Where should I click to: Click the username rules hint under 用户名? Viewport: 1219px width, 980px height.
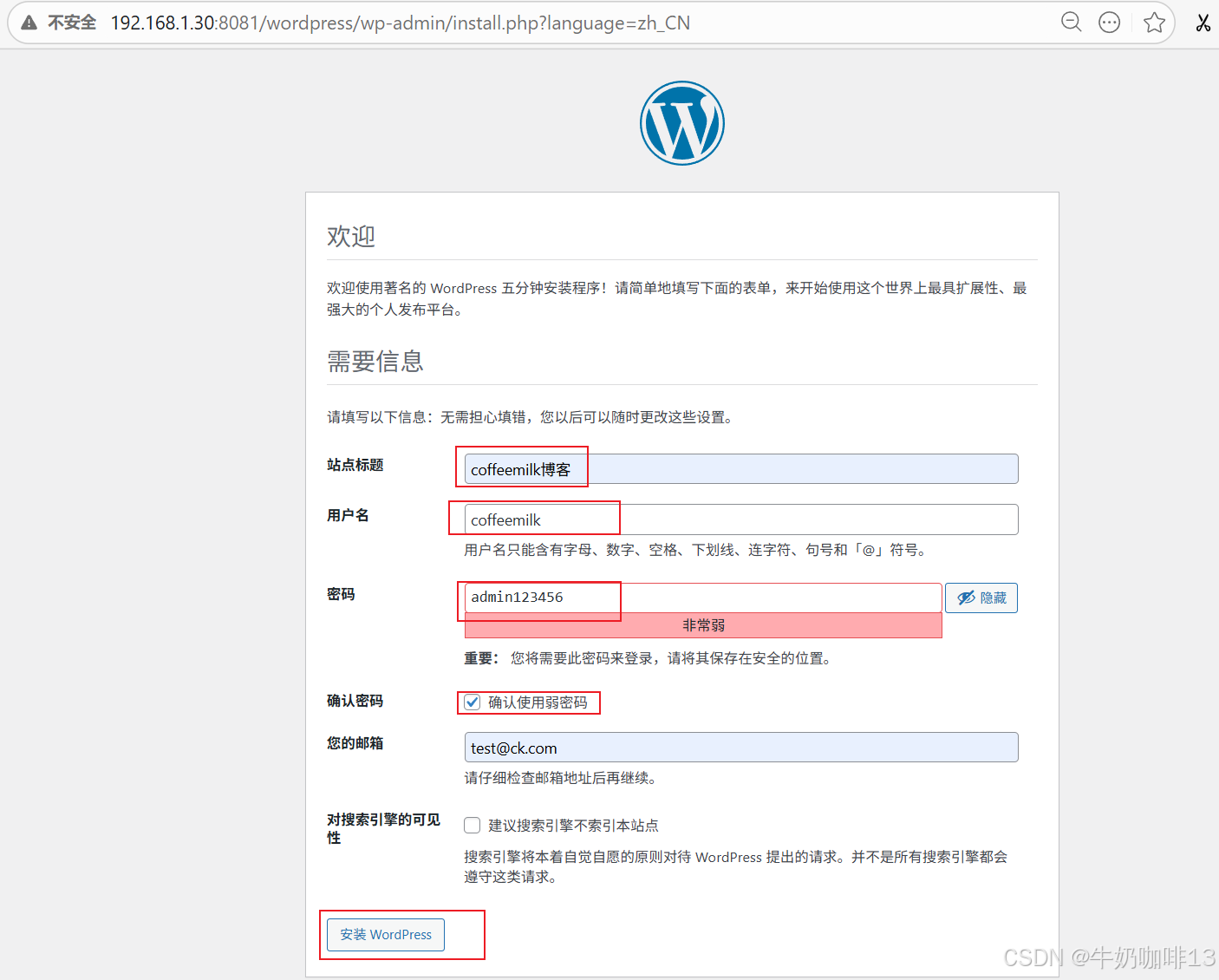(x=699, y=550)
